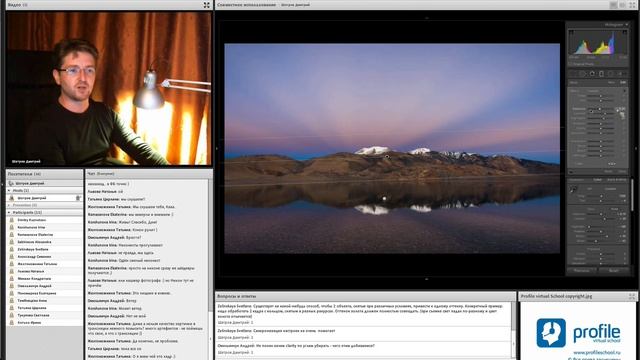Viewport: 640px width, 360px height.
Task: Select participant Dmitry Kuznetsov in attendee list
Action: tap(45, 220)
